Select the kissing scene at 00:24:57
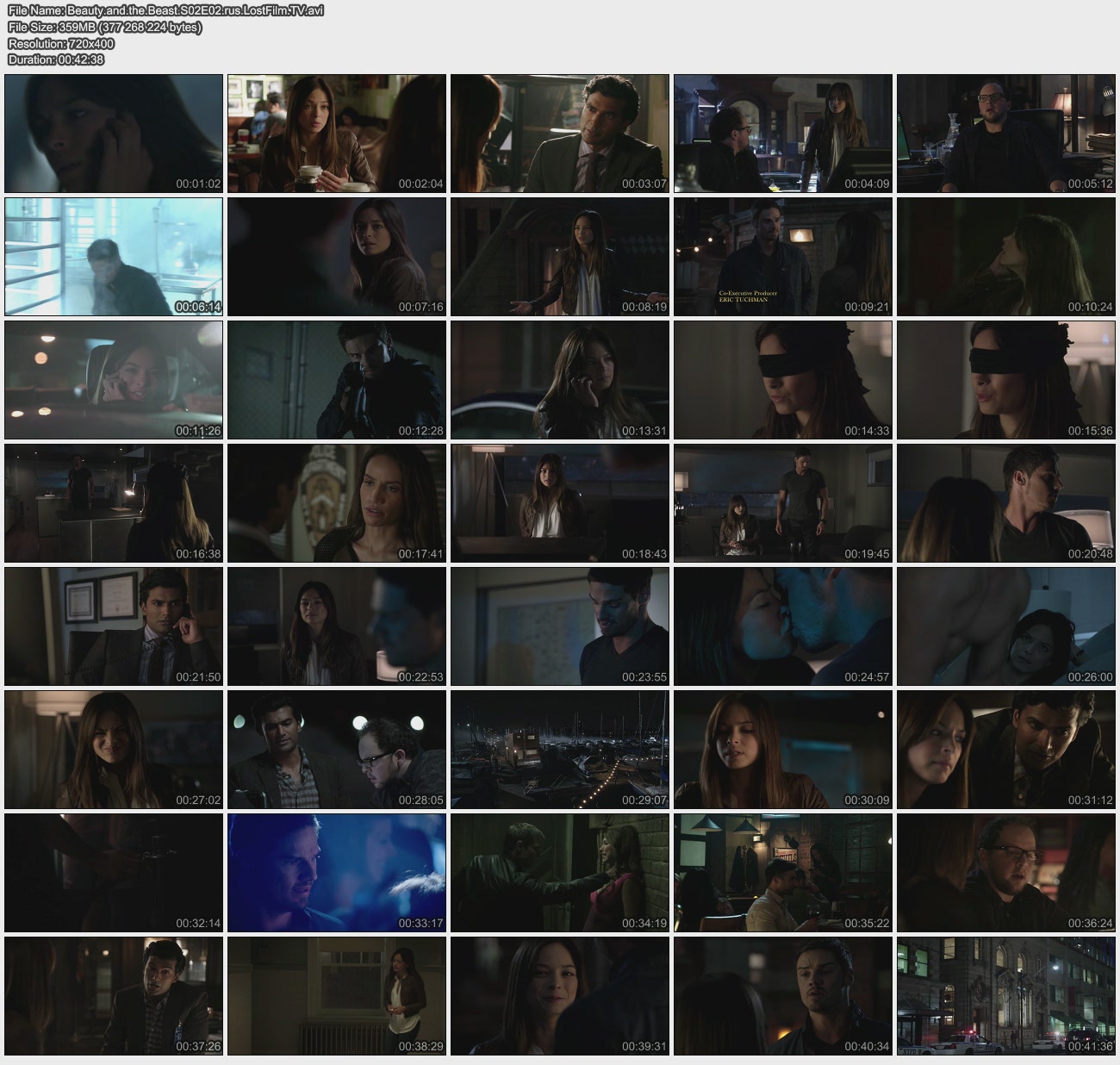Viewport: 1120px width, 1065px height. [x=783, y=626]
